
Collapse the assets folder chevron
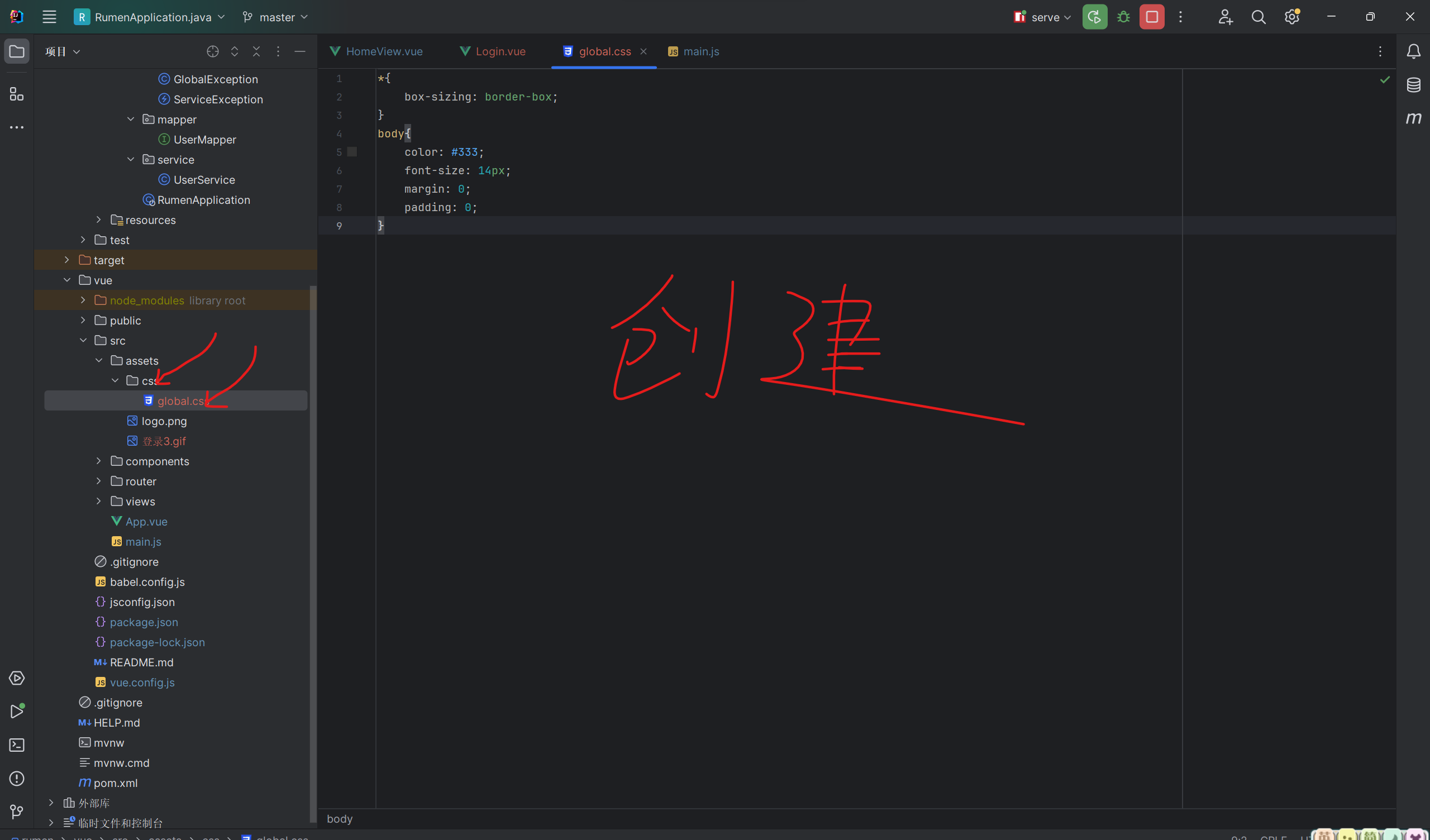[99, 360]
